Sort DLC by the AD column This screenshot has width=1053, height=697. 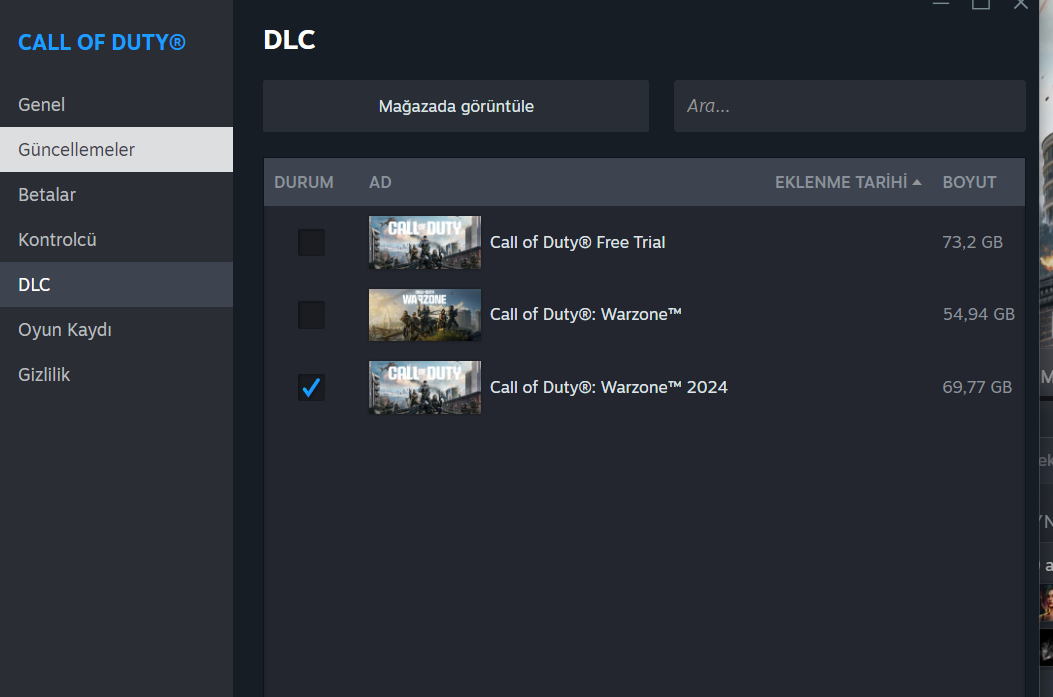(380, 183)
